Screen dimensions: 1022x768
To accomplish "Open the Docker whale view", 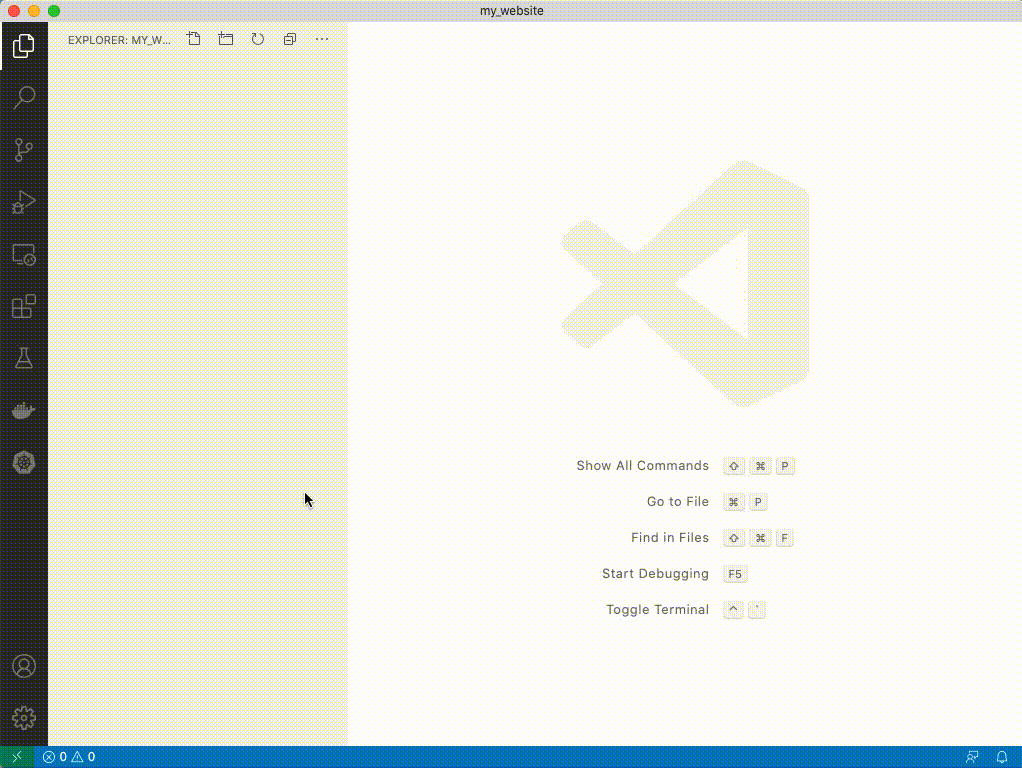I will click(23, 410).
